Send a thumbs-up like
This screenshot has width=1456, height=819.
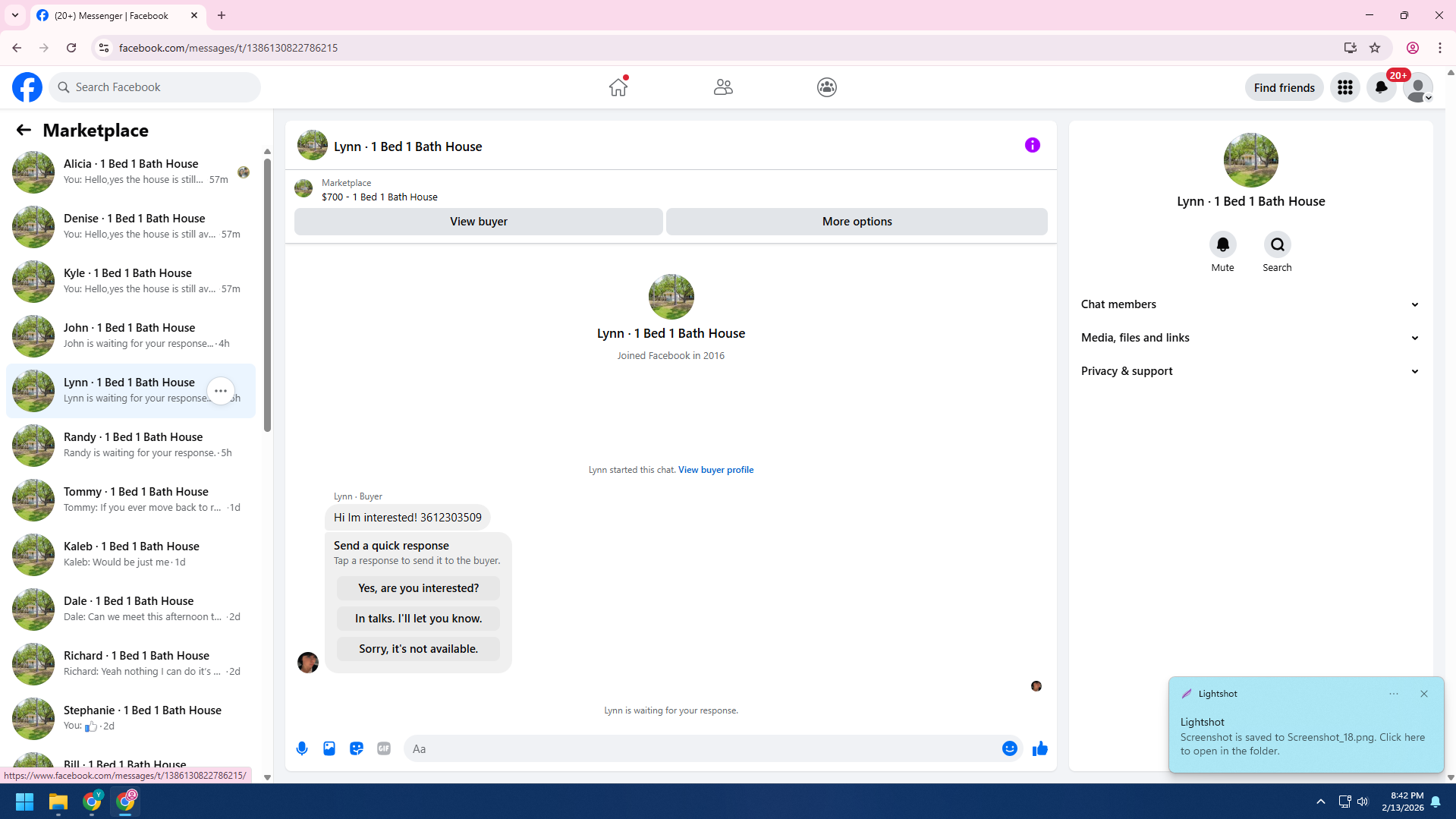[1040, 748]
